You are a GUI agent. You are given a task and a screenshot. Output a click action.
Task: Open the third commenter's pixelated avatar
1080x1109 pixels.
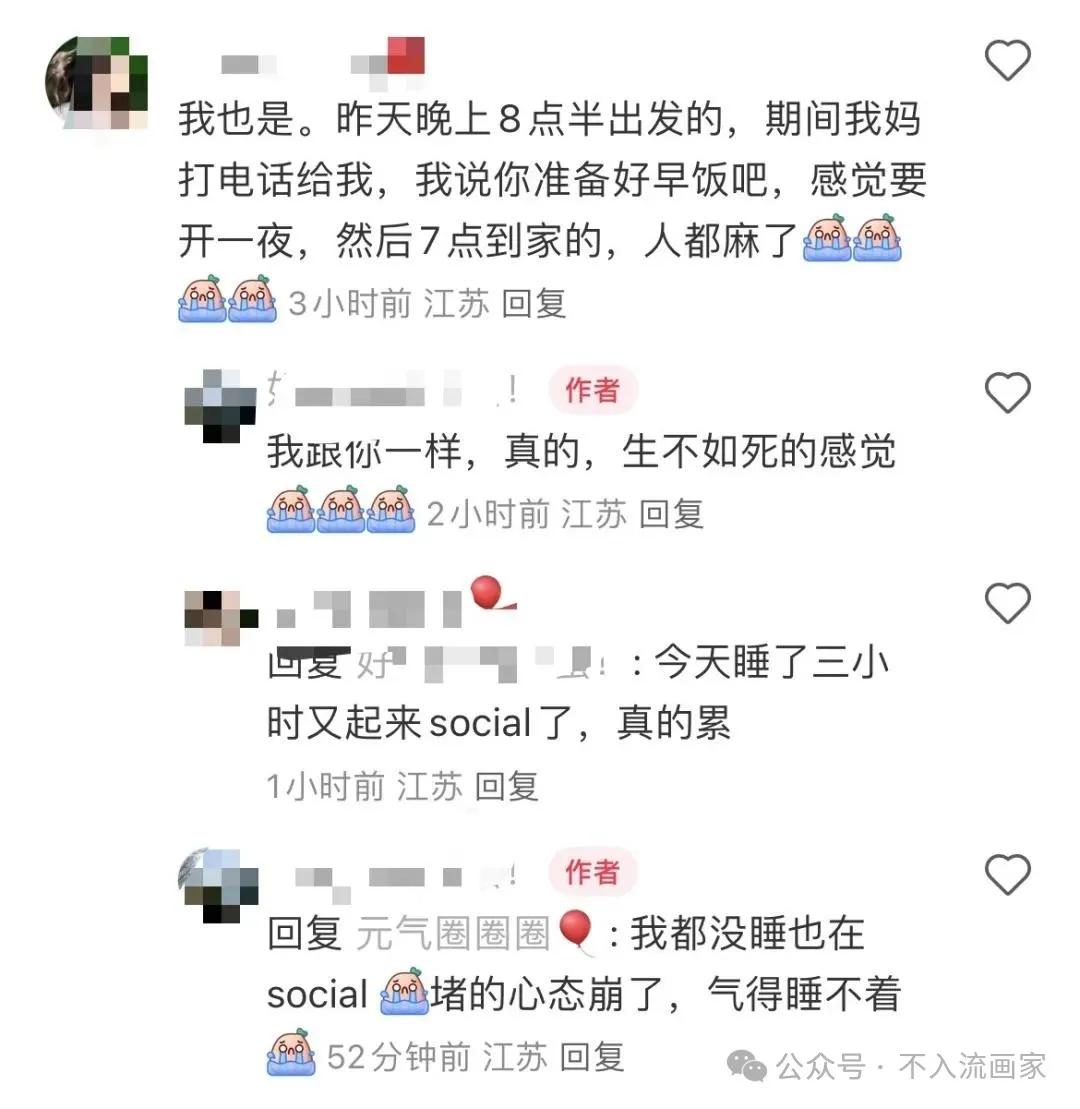(220, 618)
